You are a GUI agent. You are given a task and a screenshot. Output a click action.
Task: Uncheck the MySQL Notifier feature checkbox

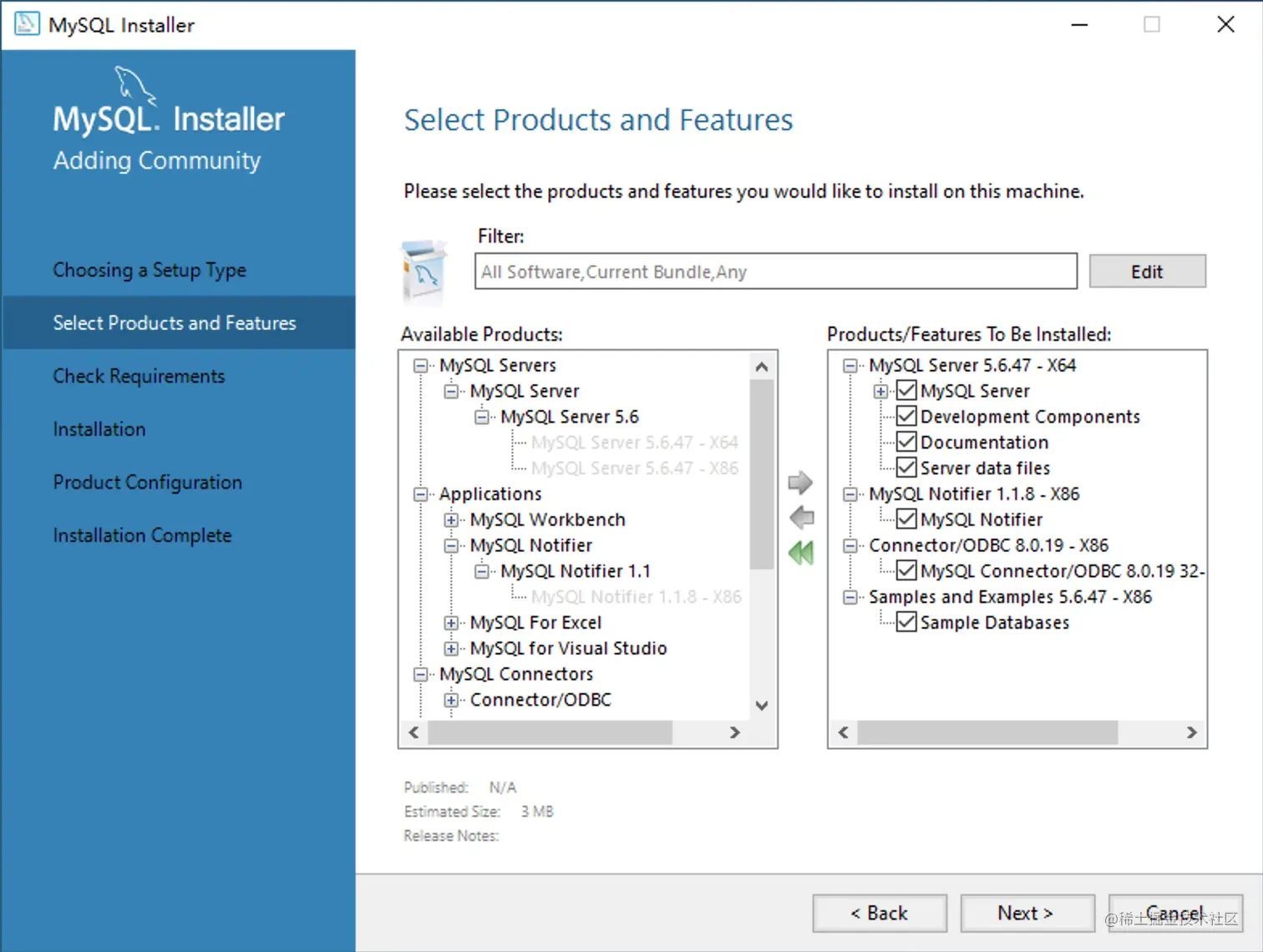(906, 519)
